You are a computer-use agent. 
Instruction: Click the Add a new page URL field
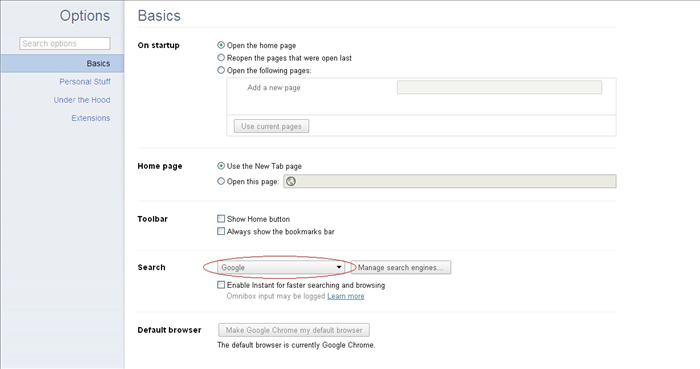pyautogui.click(x=499, y=87)
